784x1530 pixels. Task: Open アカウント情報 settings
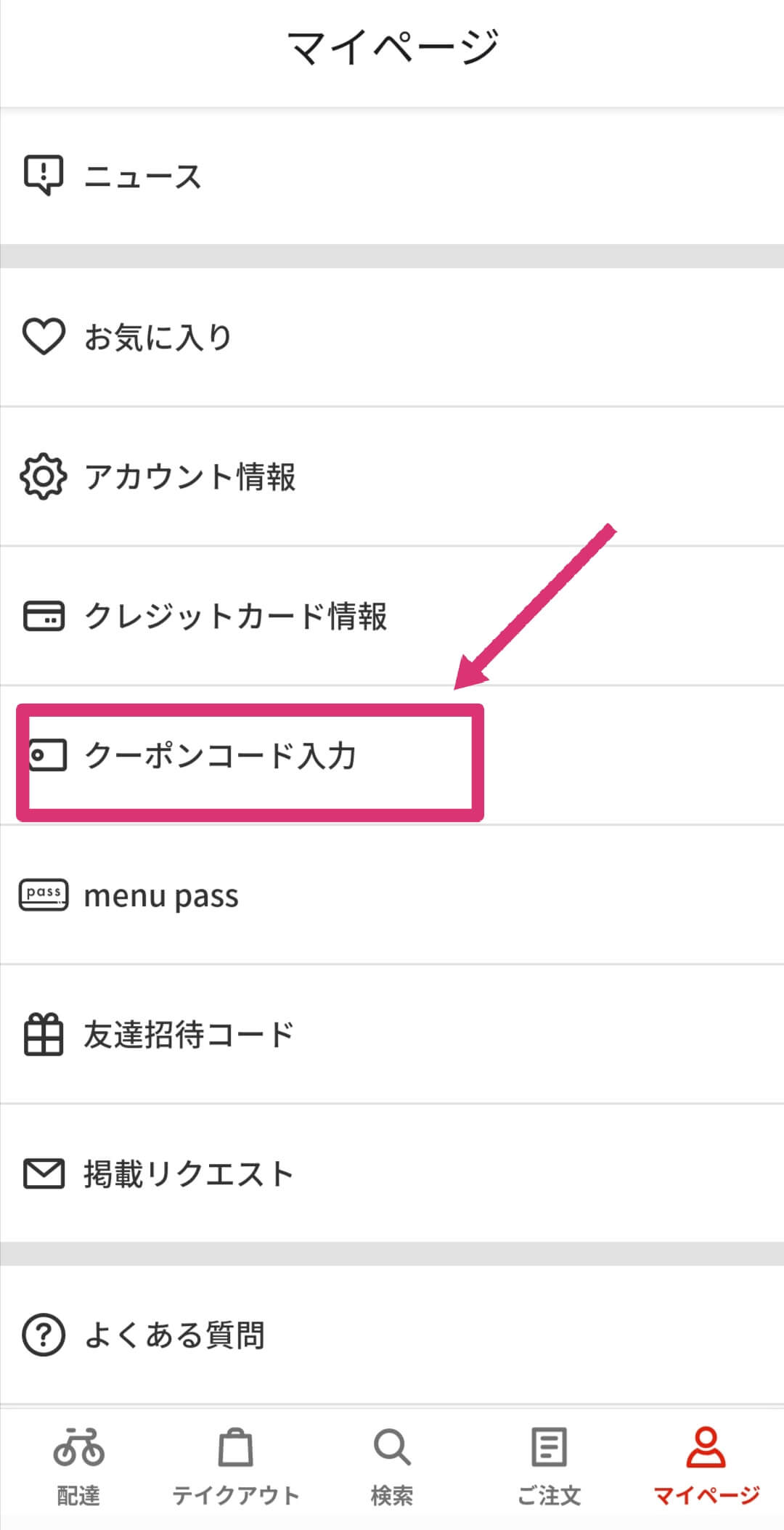coord(392,476)
